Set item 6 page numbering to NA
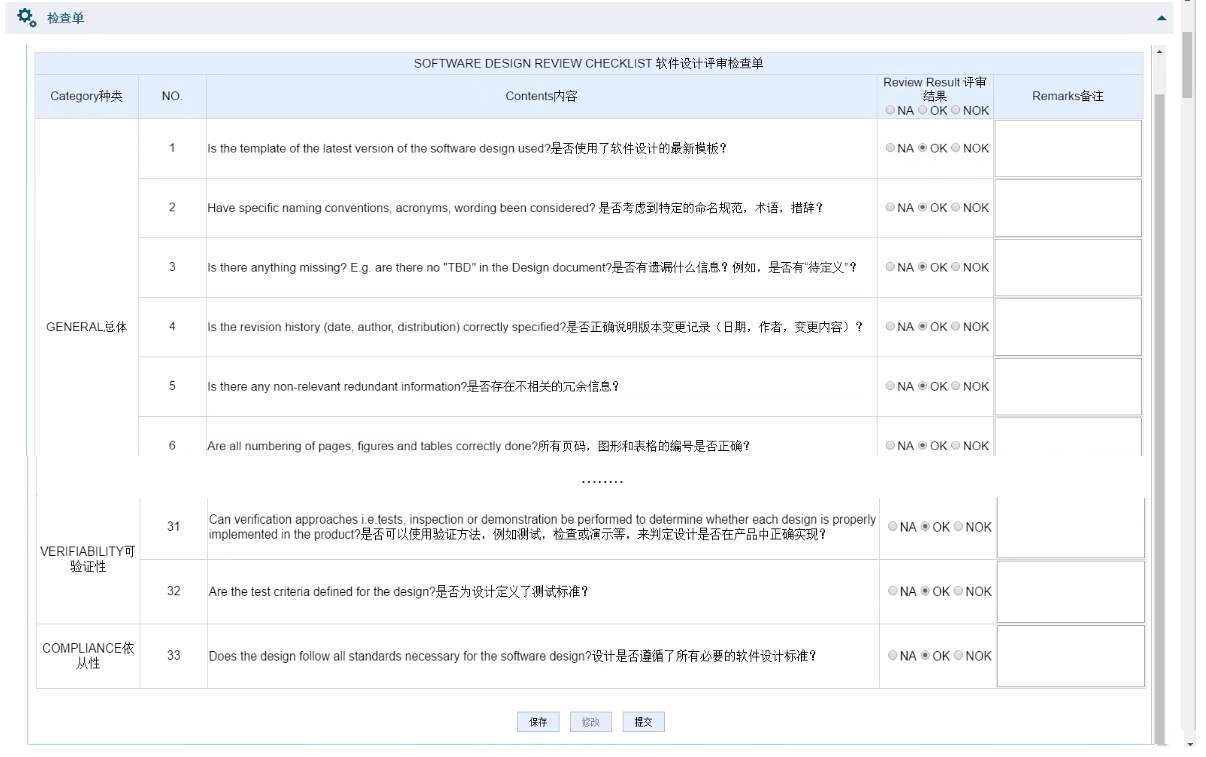Image resolution: width=1206 pixels, height=757 pixels. 891,446
